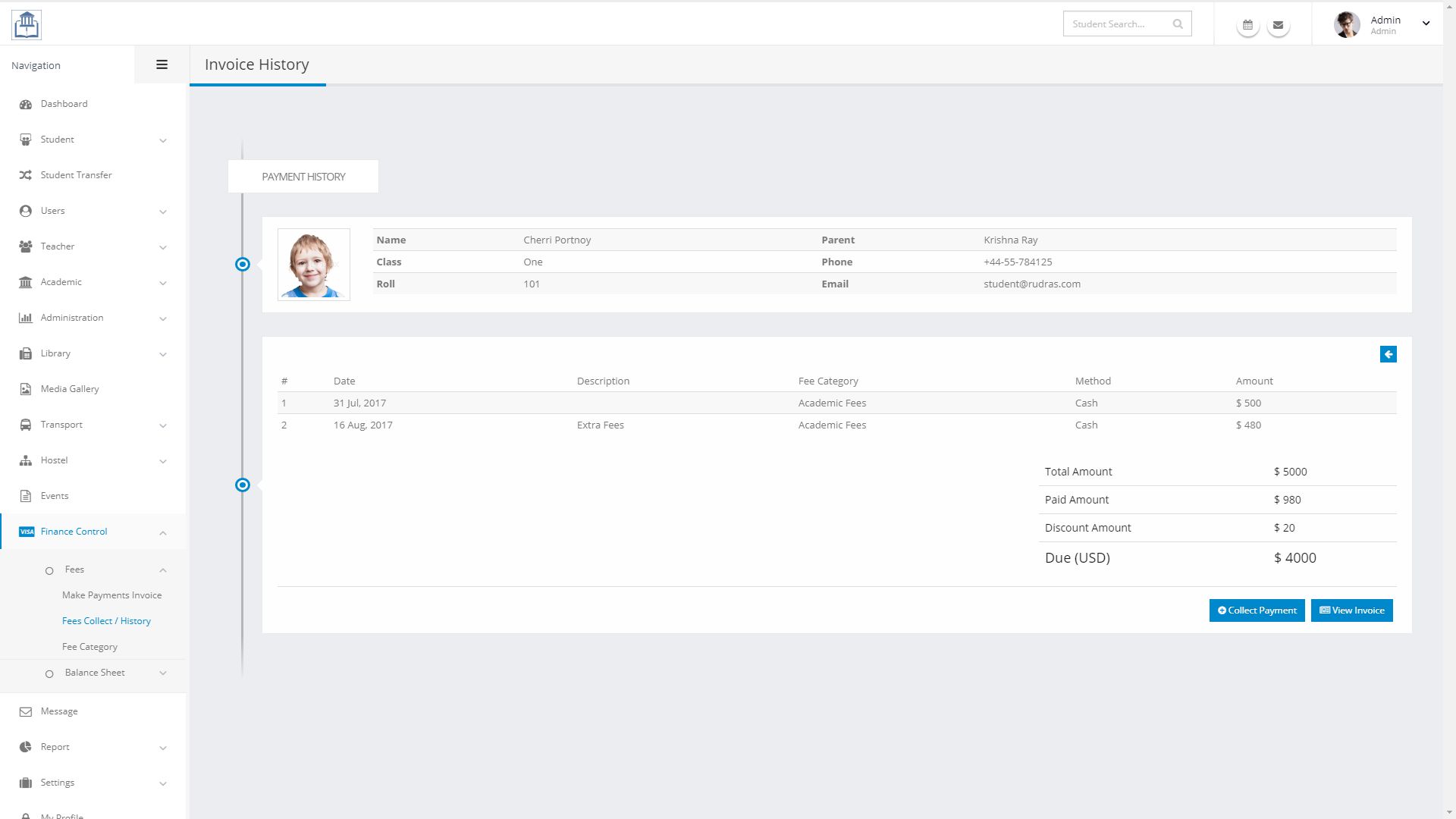Focus the Student Search field

[1115, 24]
